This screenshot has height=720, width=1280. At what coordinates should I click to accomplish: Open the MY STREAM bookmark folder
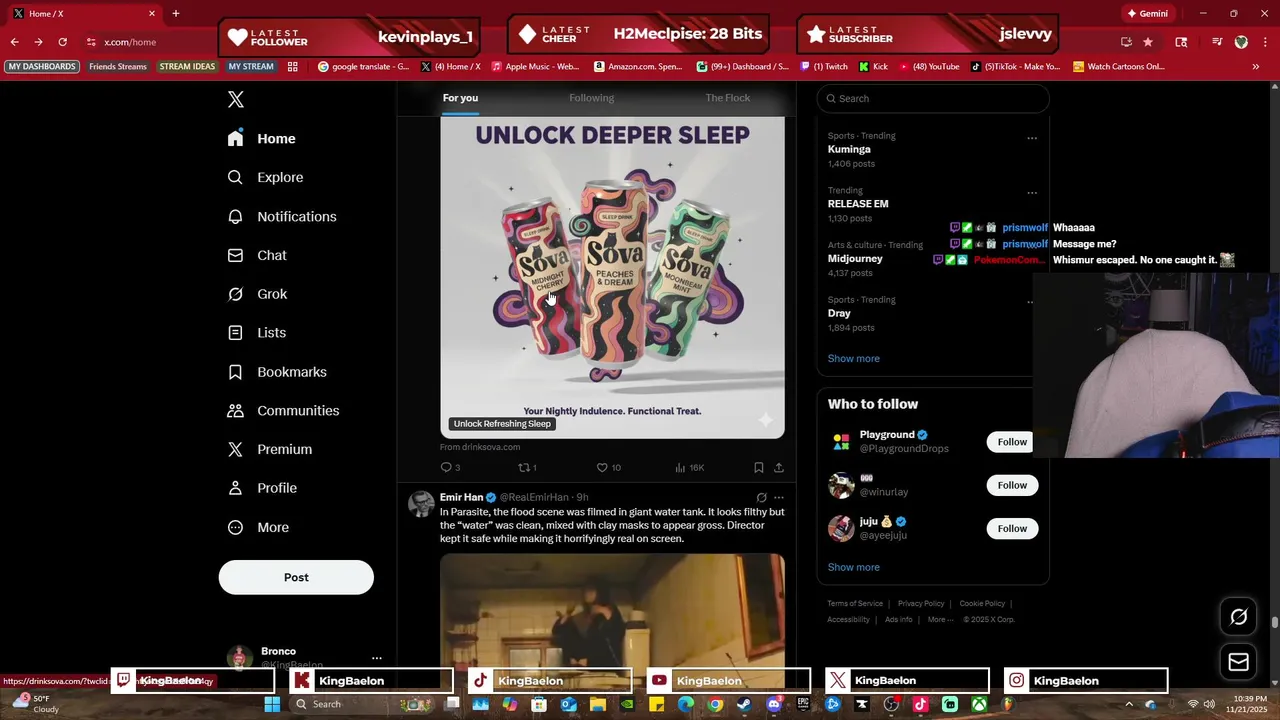[251, 67]
